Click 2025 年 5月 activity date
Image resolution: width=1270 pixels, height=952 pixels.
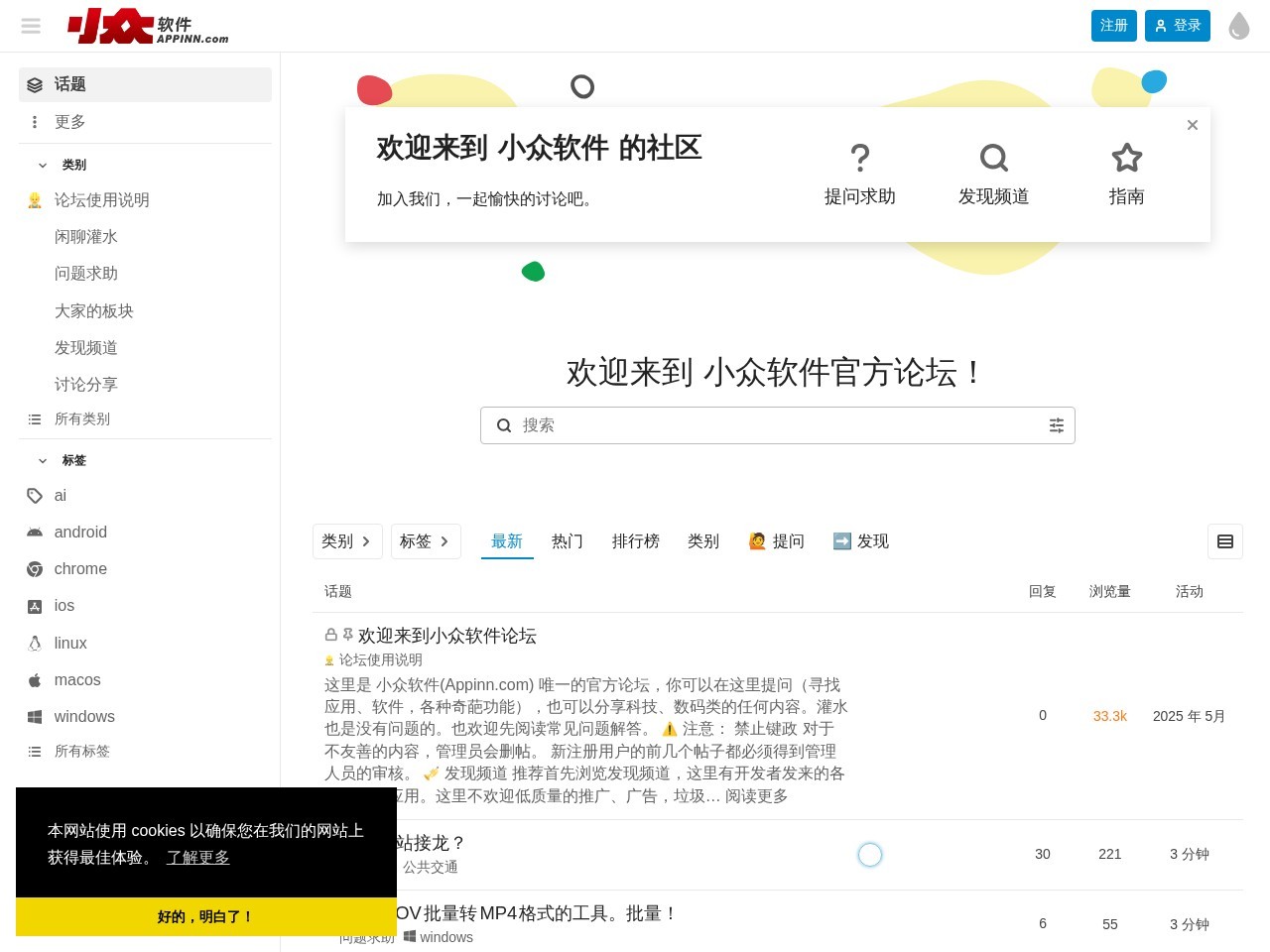[x=1190, y=716]
